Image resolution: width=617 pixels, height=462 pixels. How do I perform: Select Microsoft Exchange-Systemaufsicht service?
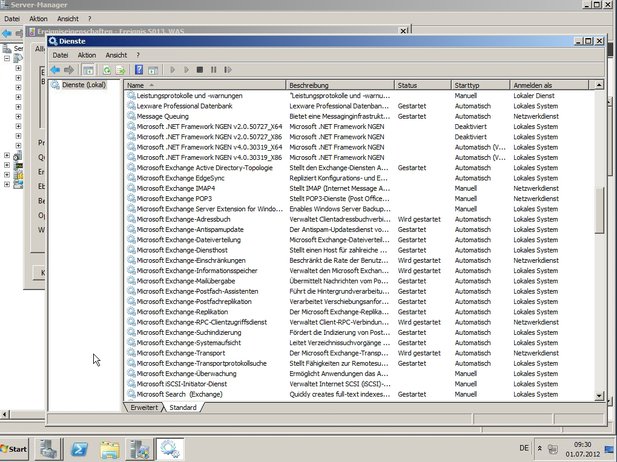tap(188, 343)
